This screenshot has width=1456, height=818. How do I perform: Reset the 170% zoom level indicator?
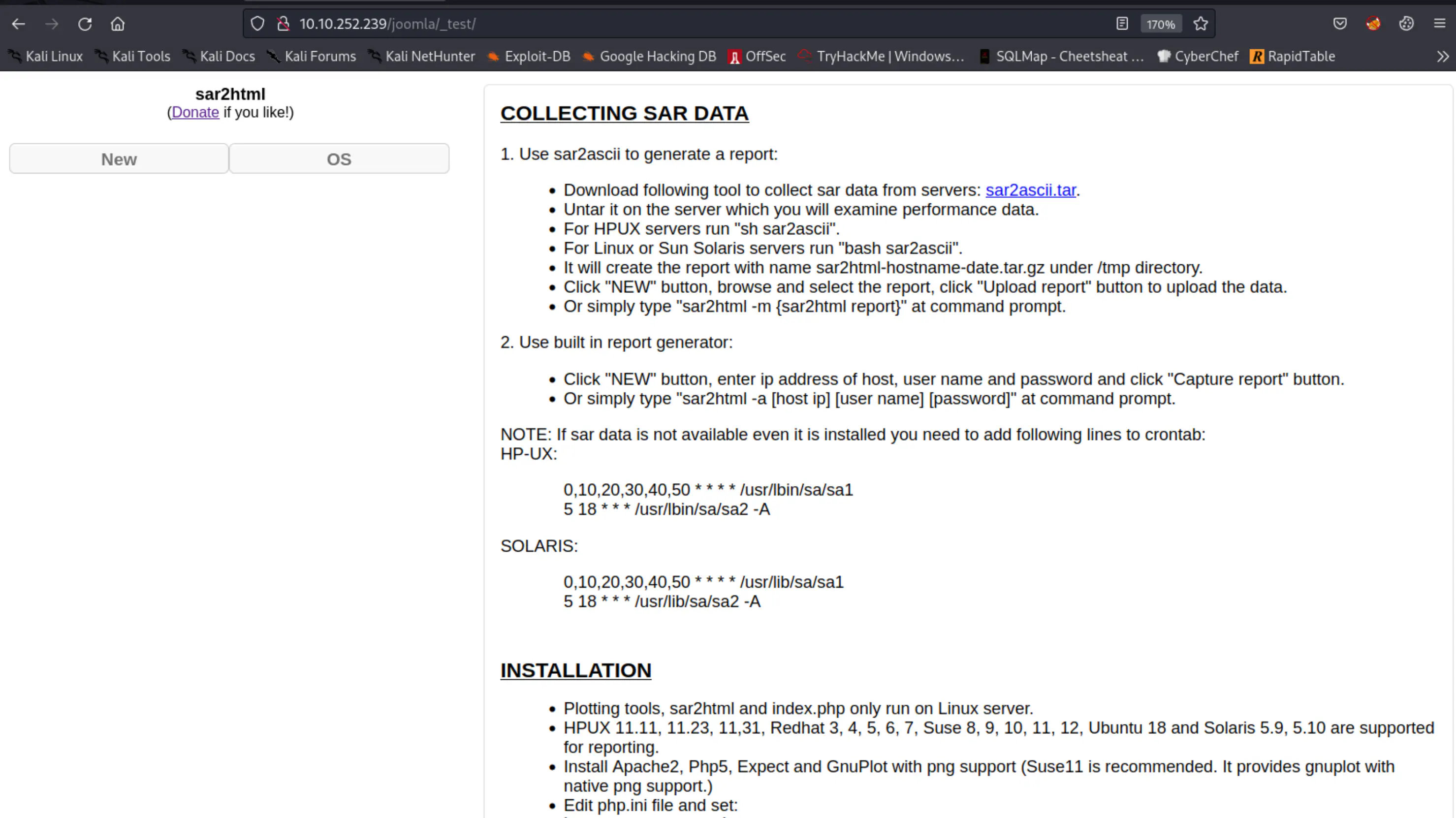[x=1160, y=24]
